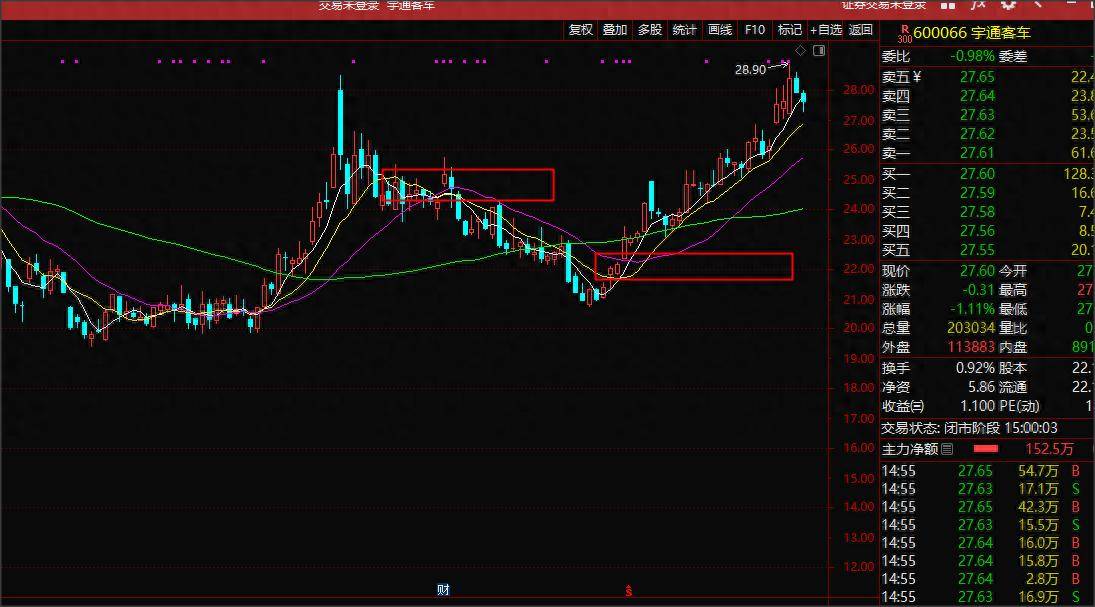Select the 买二 row at 27.59

coord(987,193)
